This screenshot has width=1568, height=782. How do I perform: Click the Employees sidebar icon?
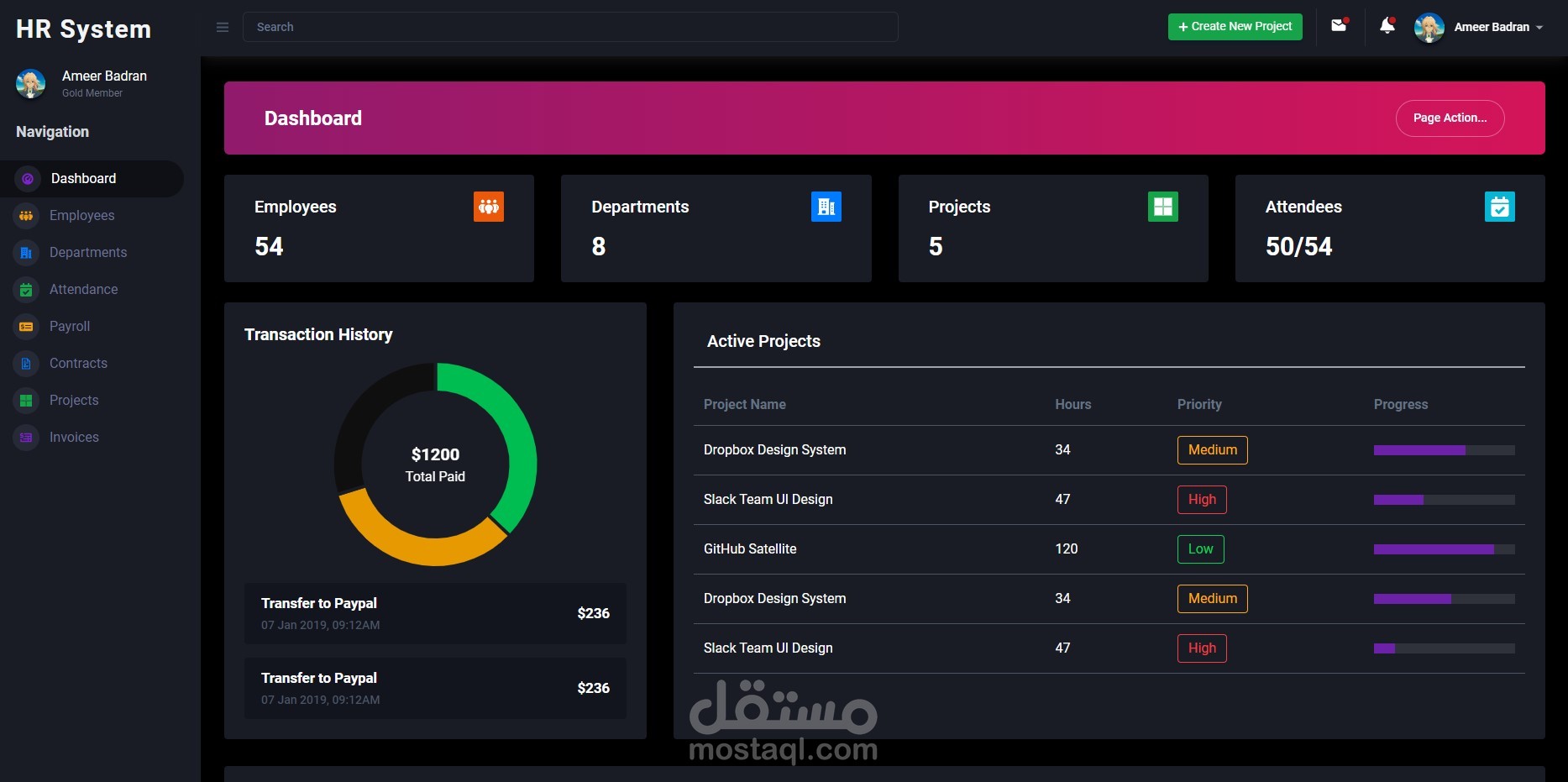point(26,216)
